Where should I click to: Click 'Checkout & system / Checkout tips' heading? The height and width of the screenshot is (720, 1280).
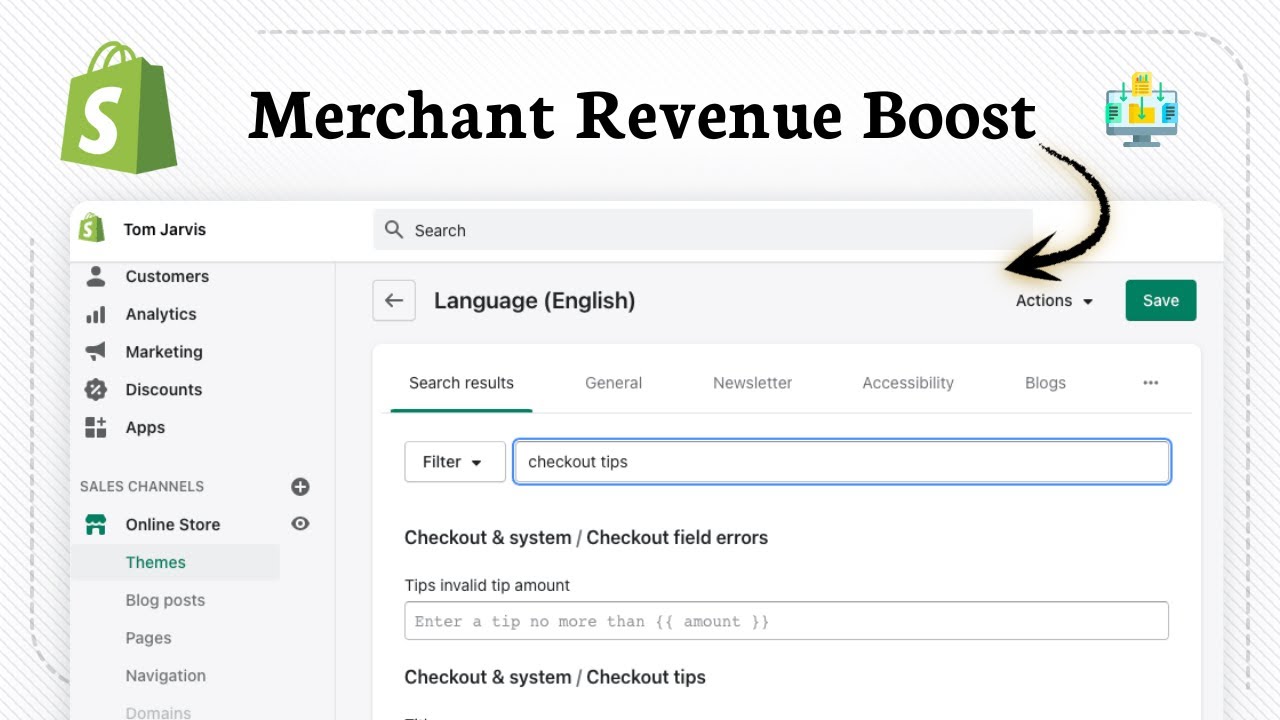555,677
